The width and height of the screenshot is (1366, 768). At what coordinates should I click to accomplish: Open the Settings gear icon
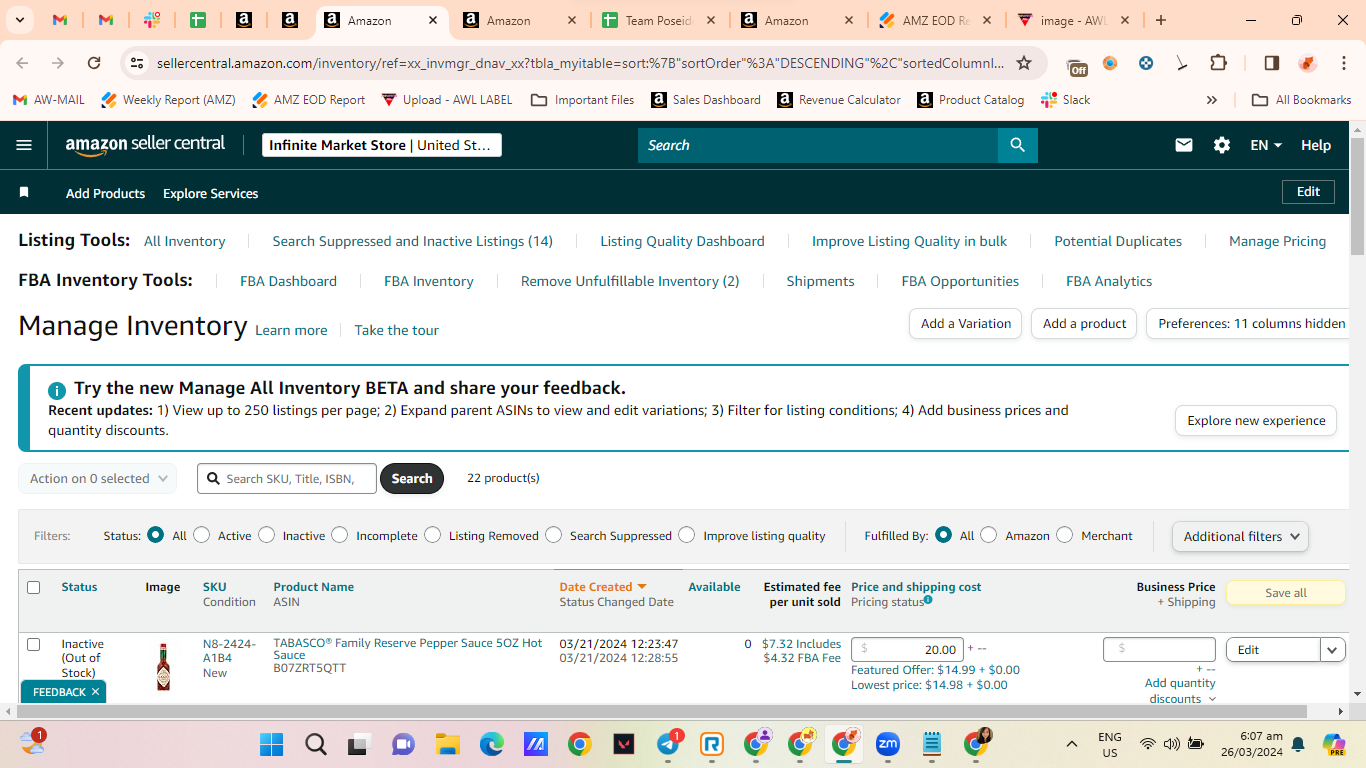(x=1222, y=145)
